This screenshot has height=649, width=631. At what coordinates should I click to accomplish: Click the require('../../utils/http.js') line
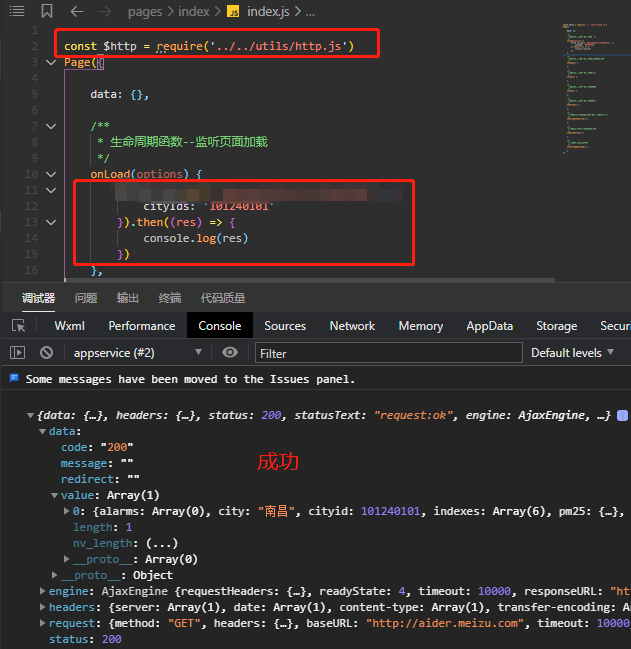click(x=209, y=46)
